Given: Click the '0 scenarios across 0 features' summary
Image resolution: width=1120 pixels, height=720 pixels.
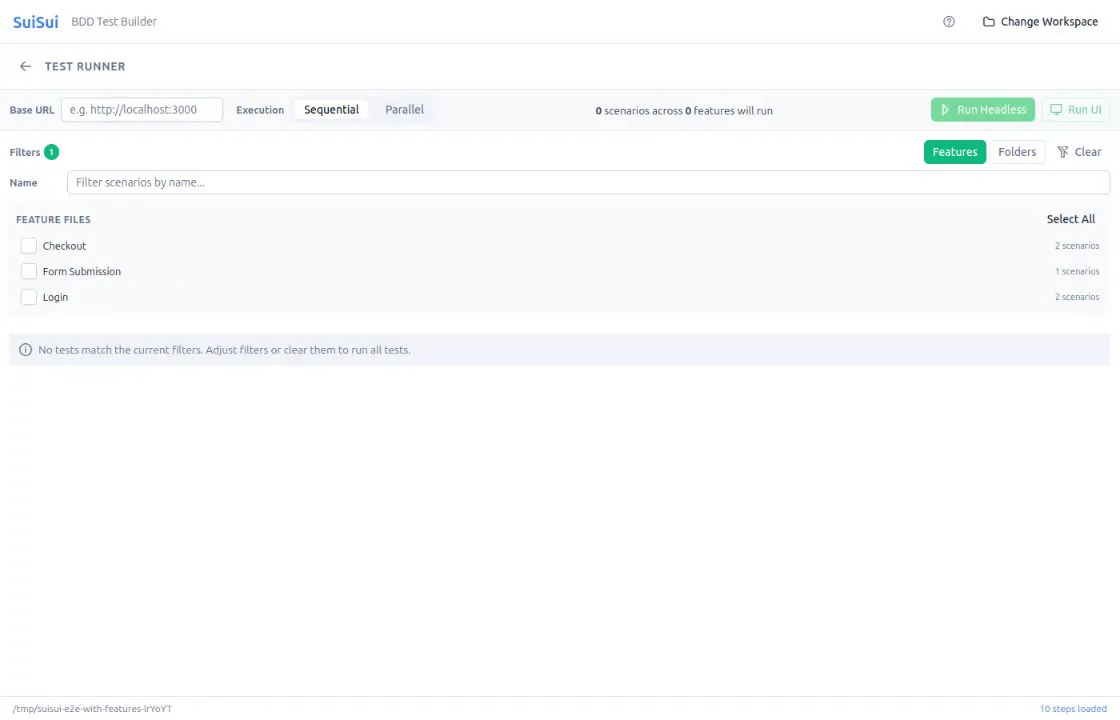Looking at the screenshot, I should click(684, 111).
